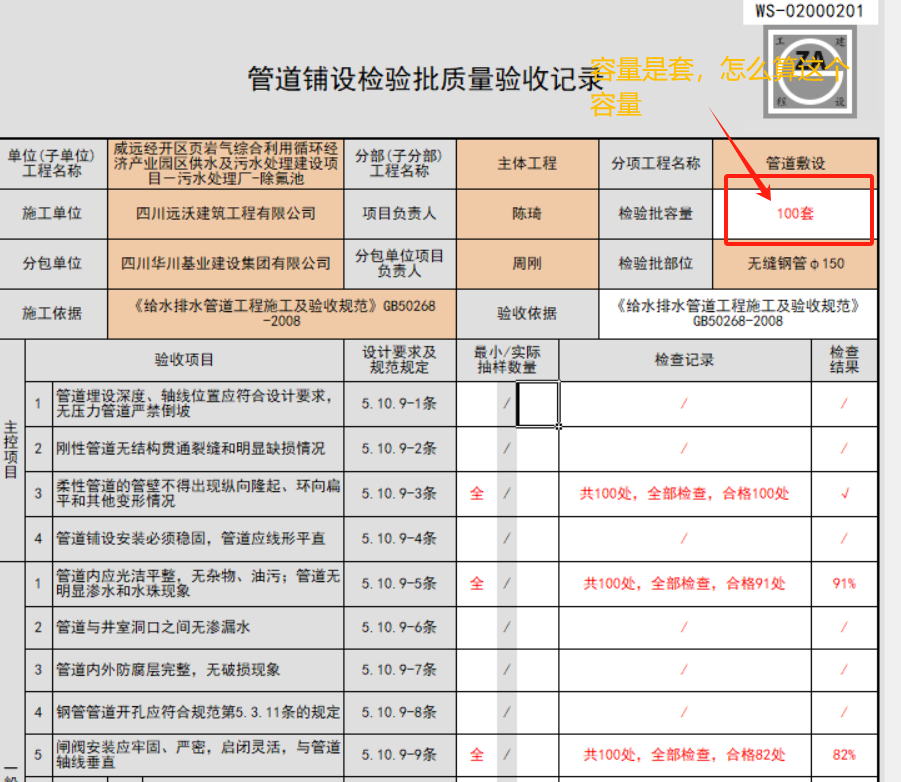Viewport: 901px width, 782px height.
Task: Click the 分项工程名称 label cell
Action: pyautogui.click(x=655, y=164)
